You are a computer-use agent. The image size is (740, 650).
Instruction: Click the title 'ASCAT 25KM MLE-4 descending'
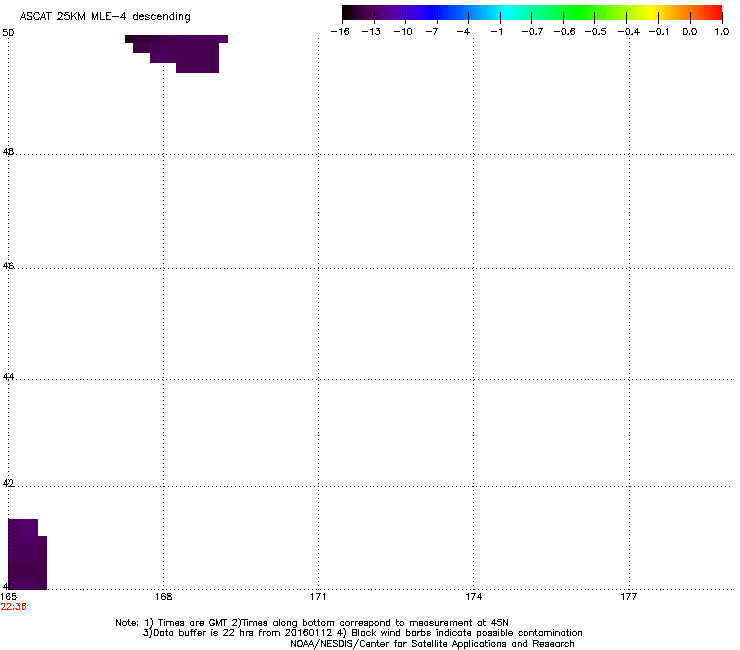[105, 17]
